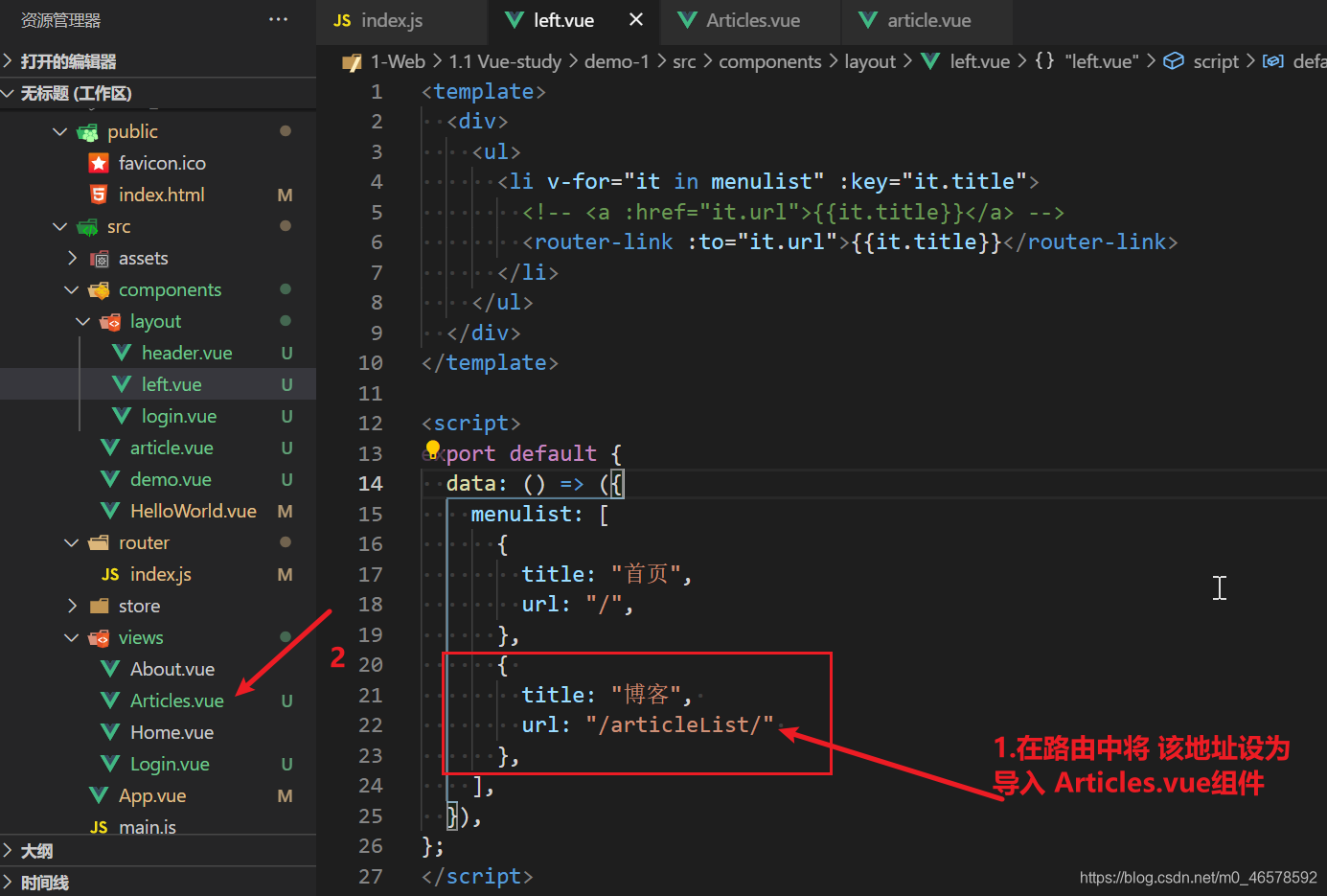Screen dimensions: 1327x896
Task: Click the Vue icon on the Articles.vue tab
Action: pyautogui.click(x=687, y=20)
